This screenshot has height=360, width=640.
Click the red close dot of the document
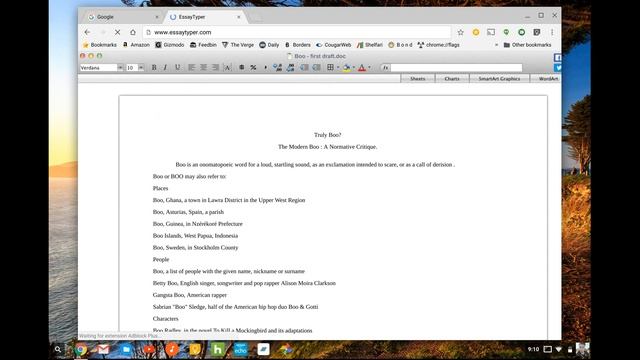82,56
